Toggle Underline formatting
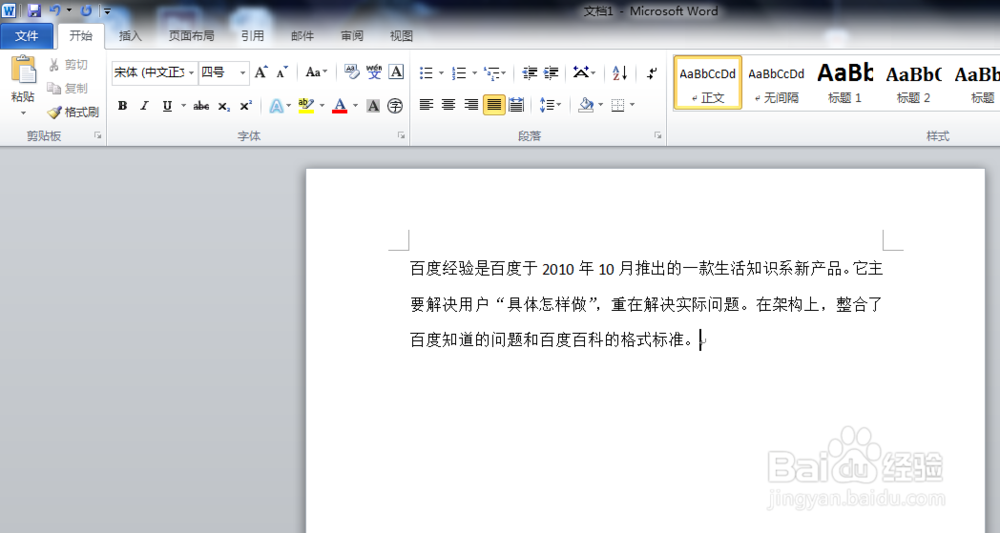The width and height of the screenshot is (1000, 533). click(x=167, y=106)
